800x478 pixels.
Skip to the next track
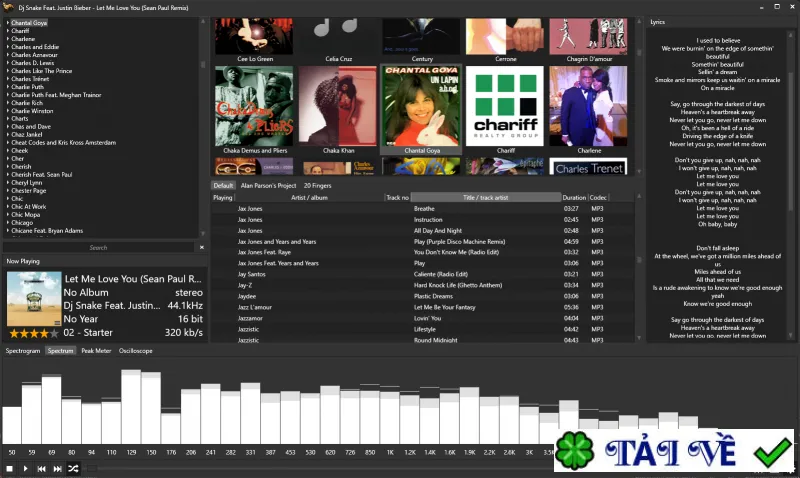click(58, 468)
